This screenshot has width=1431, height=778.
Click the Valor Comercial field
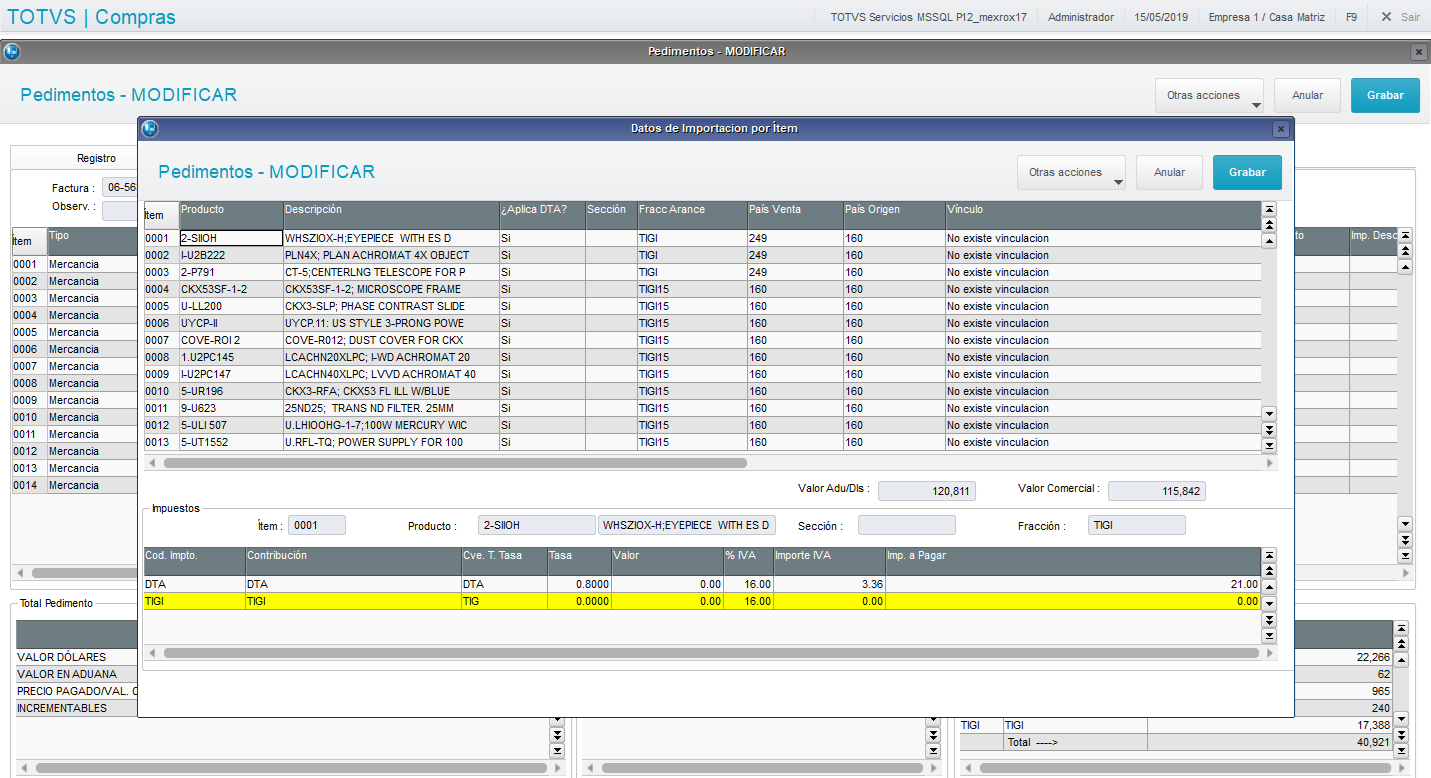(x=1156, y=491)
